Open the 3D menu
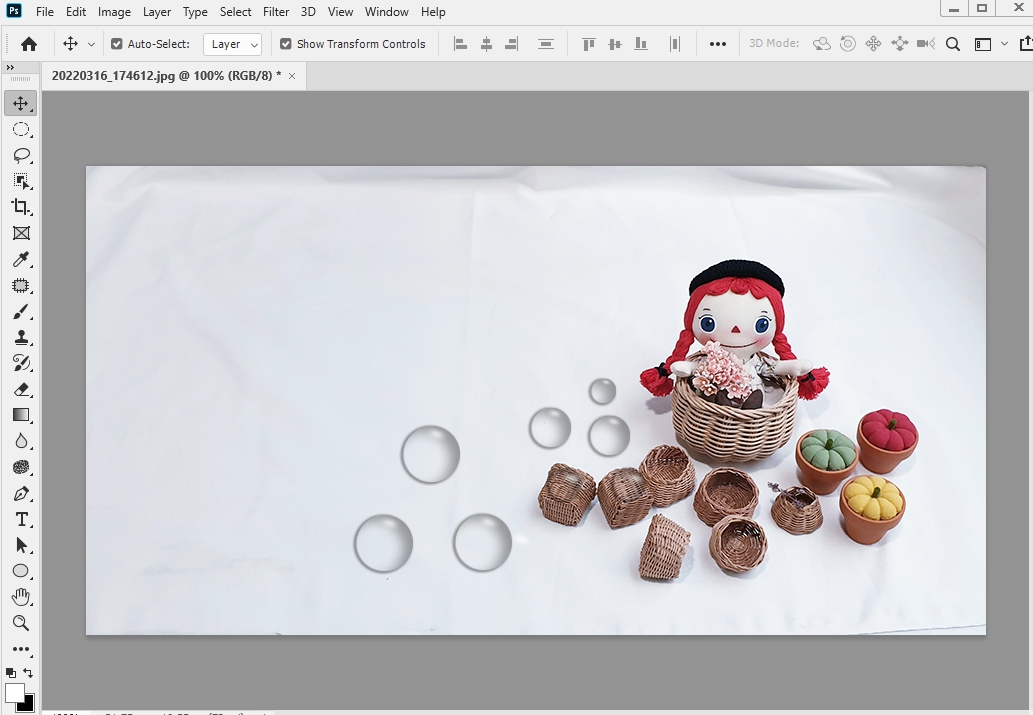Image resolution: width=1033 pixels, height=715 pixels. pos(308,12)
